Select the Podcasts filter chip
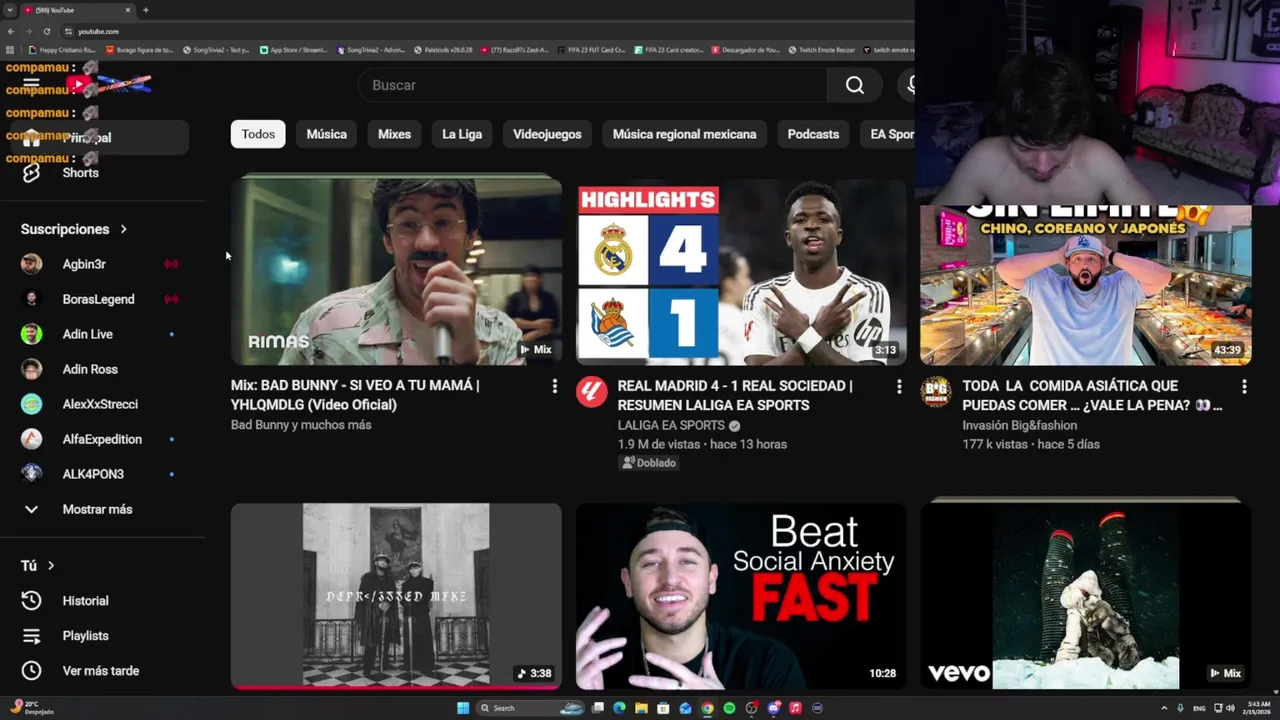 click(x=813, y=134)
